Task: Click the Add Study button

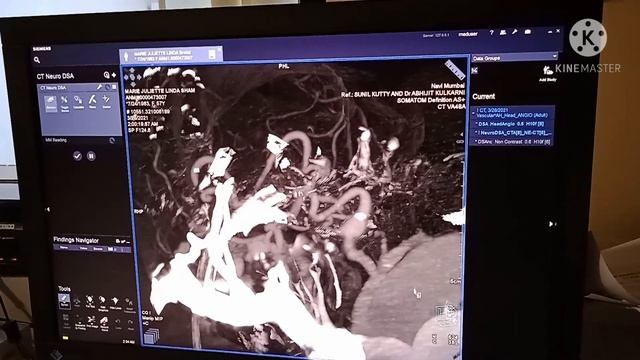Action: (547, 74)
